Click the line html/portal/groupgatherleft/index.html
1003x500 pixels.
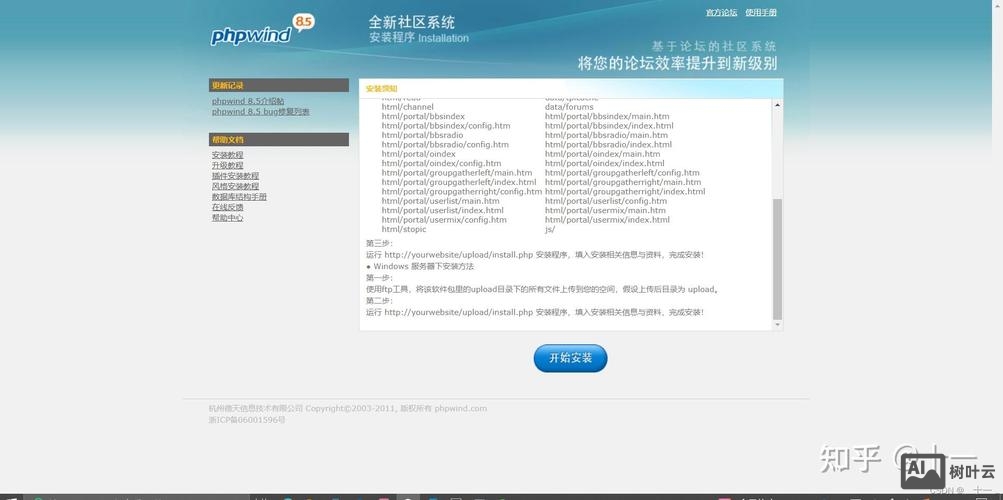(459, 182)
